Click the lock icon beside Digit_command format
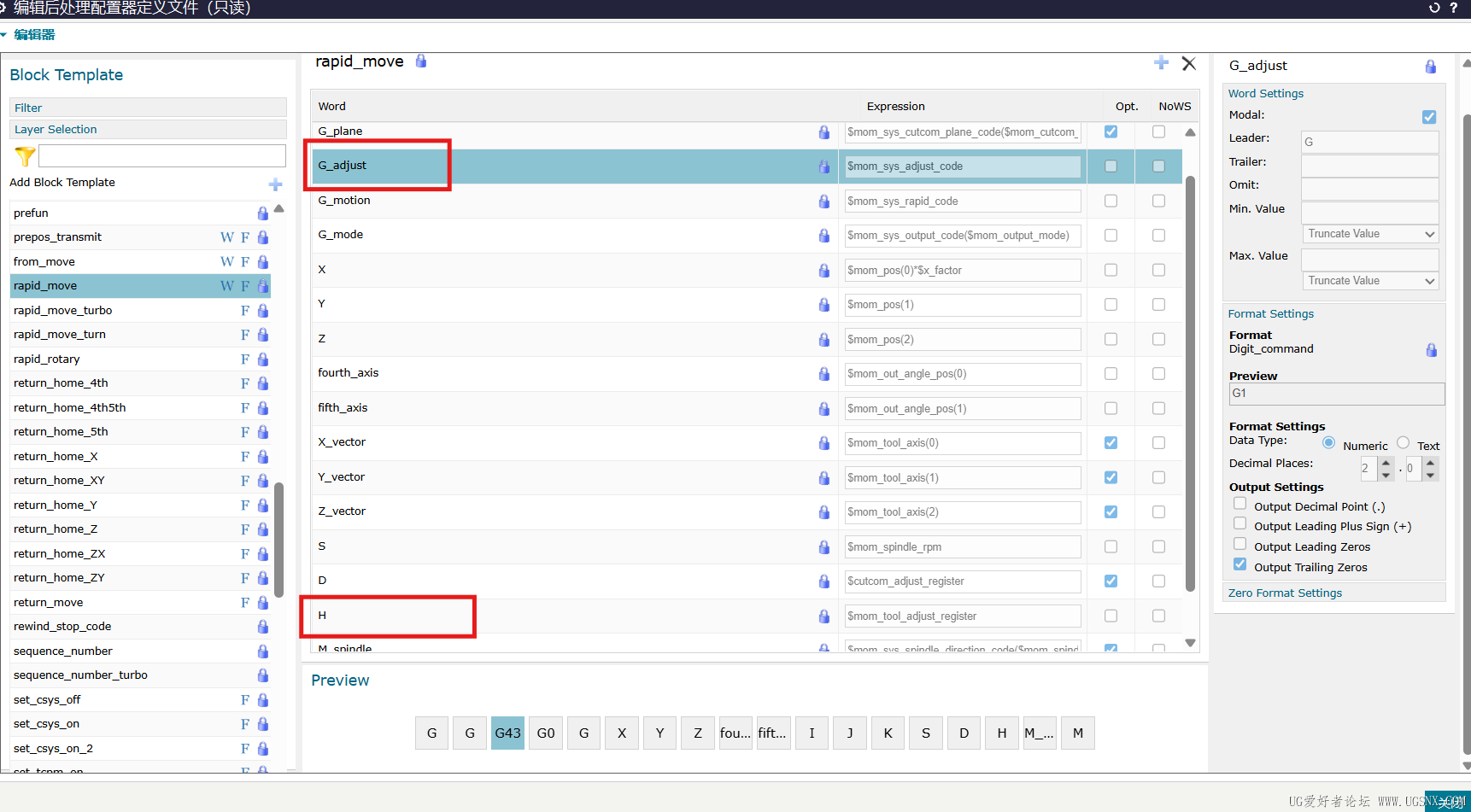1471x812 pixels. coord(1431,350)
